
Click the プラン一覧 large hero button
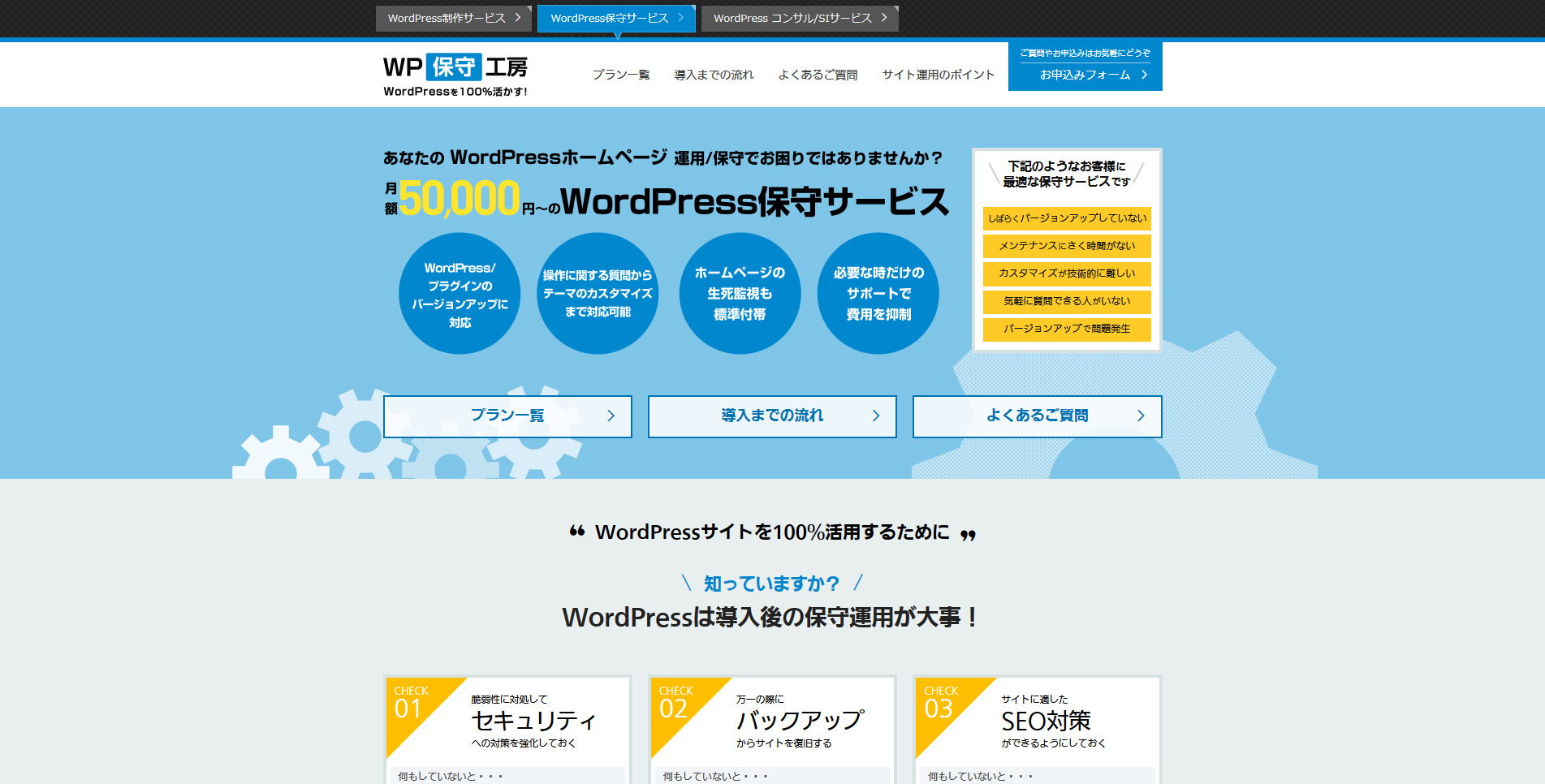point(507,416)
